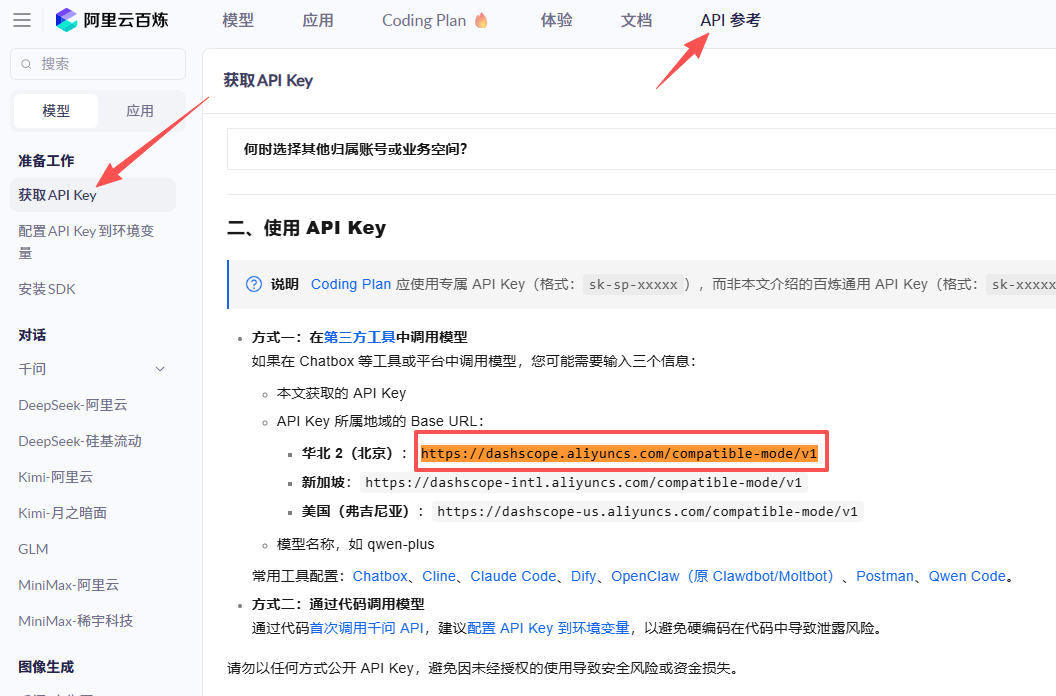This screenshot has height=696, width=1056.
Task: Open the 第三方工具 link
Action: coord(360,337)
